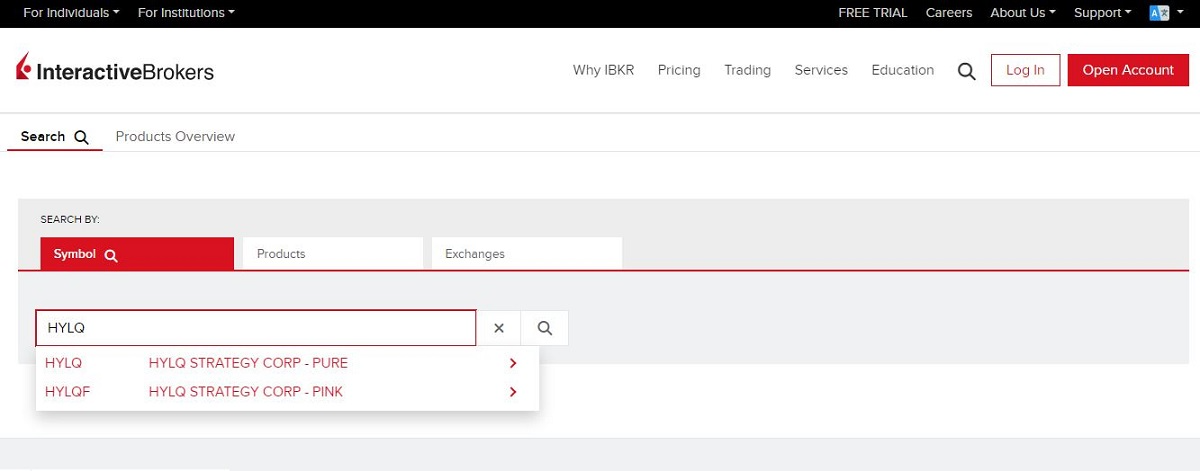This screenshot has height=471, width=1200.
Task: Select the Symbol search-by tab
Action: 137,254
